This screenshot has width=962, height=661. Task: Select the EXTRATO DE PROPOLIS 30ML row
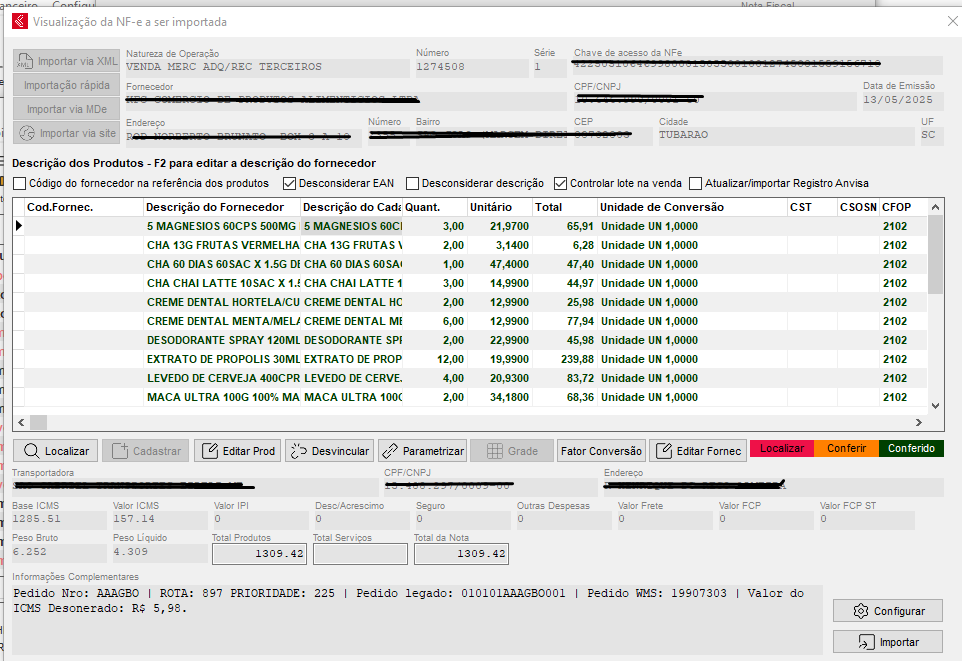click(222, 359)
